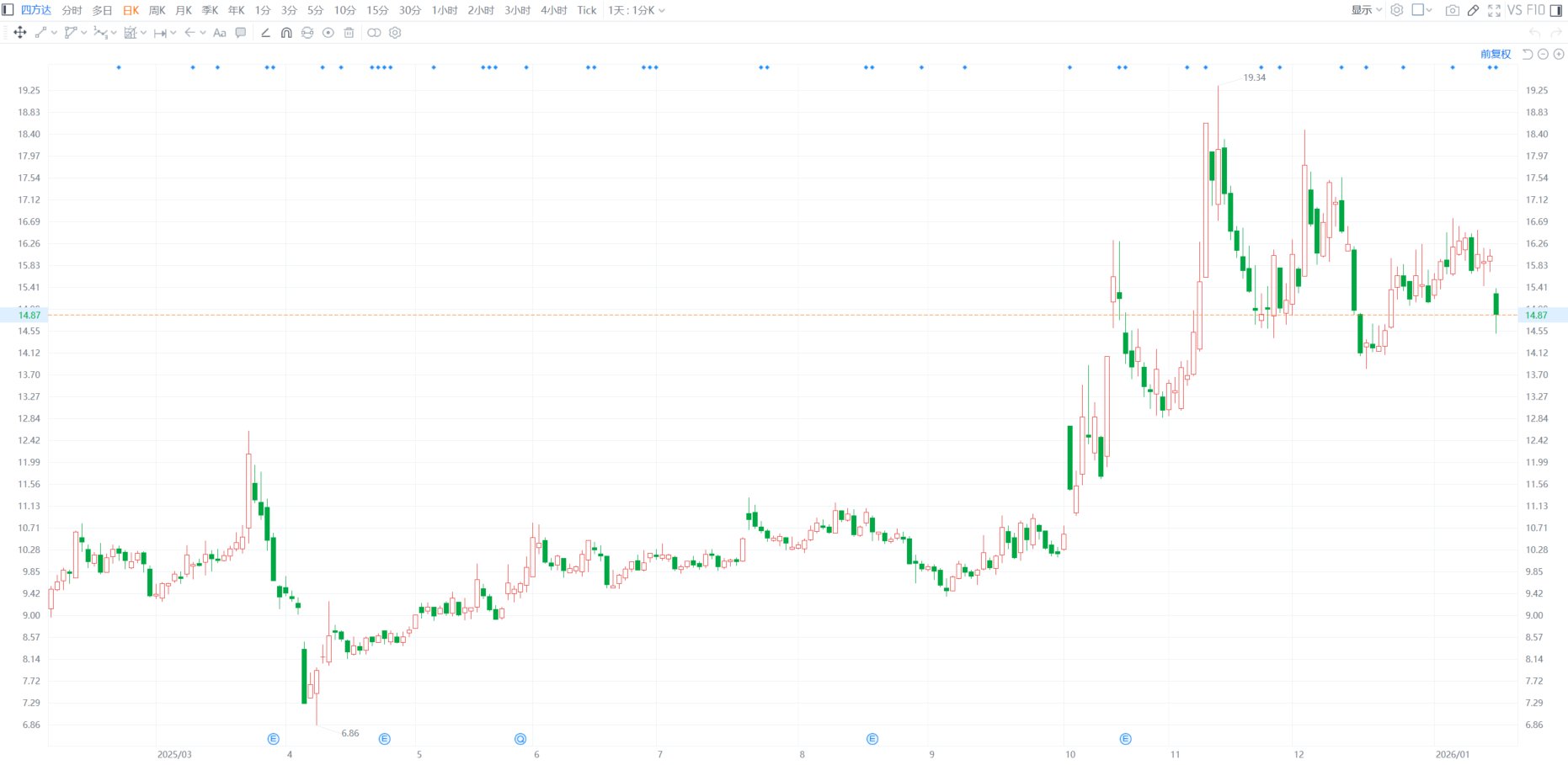The image size is (1568, 765).
Task: Select the 30分 period tab
Action: point(410,10)
